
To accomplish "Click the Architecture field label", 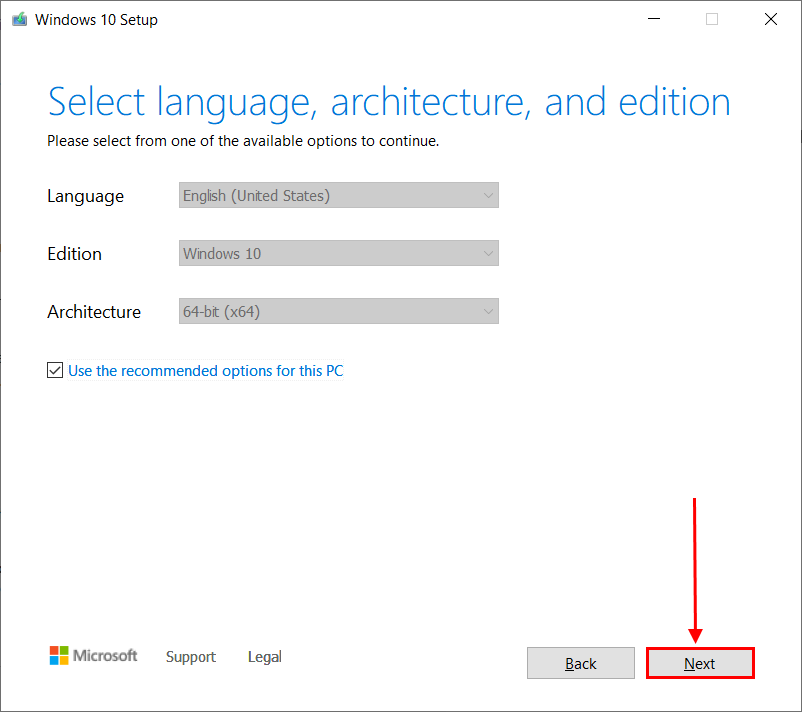I will pyautogui.click(x=94, y=312).
